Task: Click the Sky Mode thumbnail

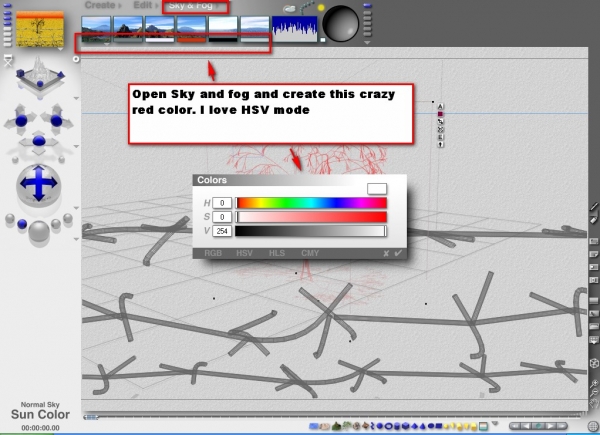Action: click(x=96, y=27)
